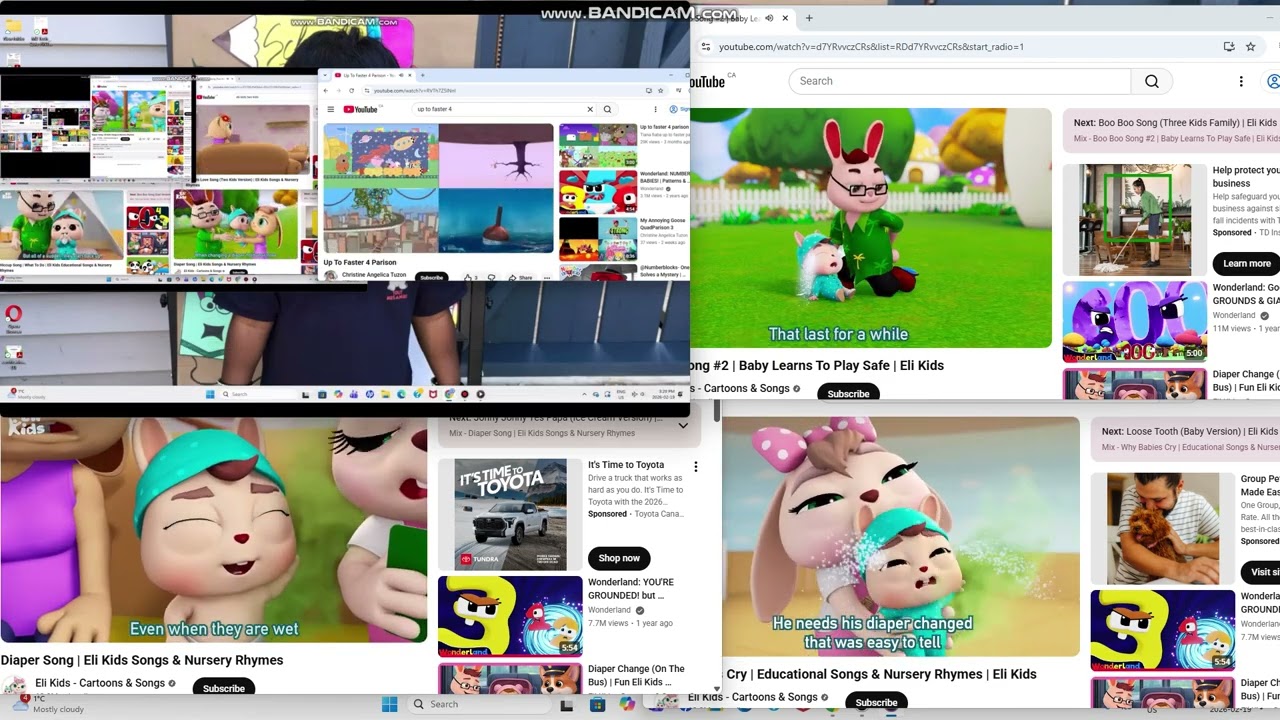Click YouTube logo in Up To Faster window
This screenshot has width=1280, height=720.
(361, 109)
